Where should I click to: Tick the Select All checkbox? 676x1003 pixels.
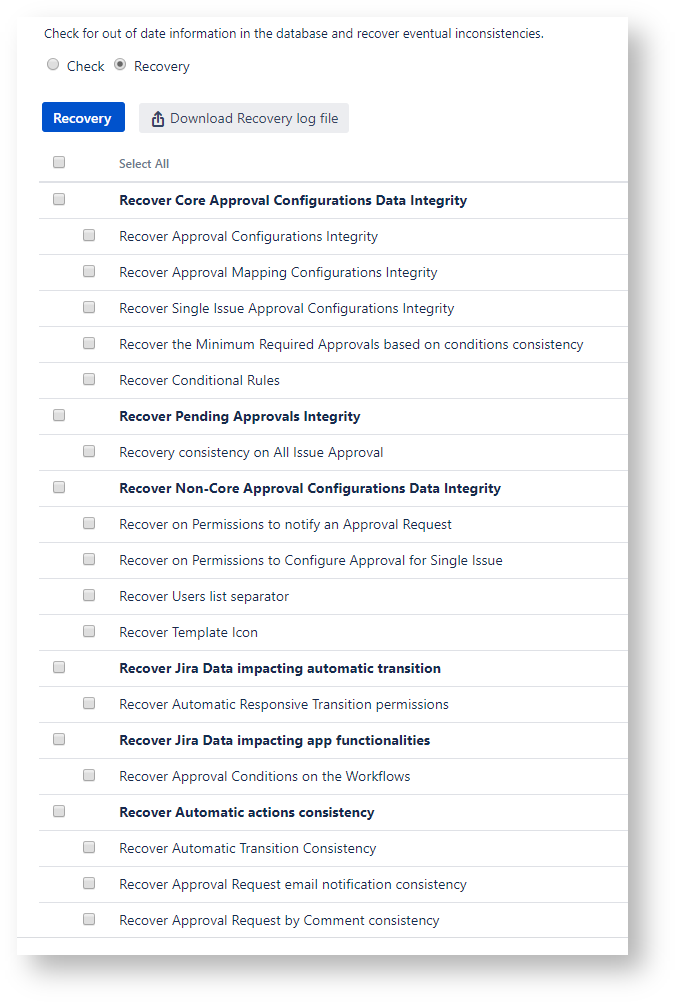coord(59,162)
